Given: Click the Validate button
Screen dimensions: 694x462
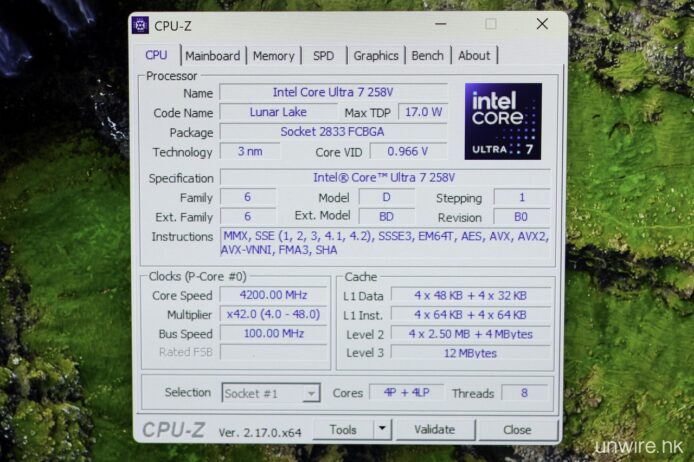Looking at the screenshot, I should click(435, 429).
